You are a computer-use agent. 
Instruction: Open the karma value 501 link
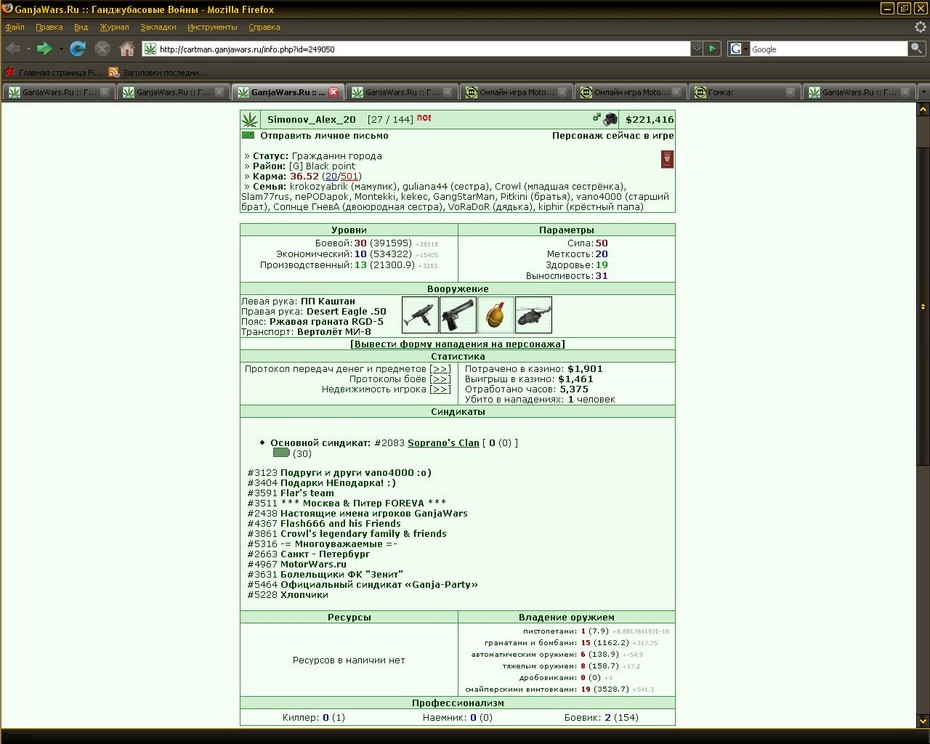point(349,176)
